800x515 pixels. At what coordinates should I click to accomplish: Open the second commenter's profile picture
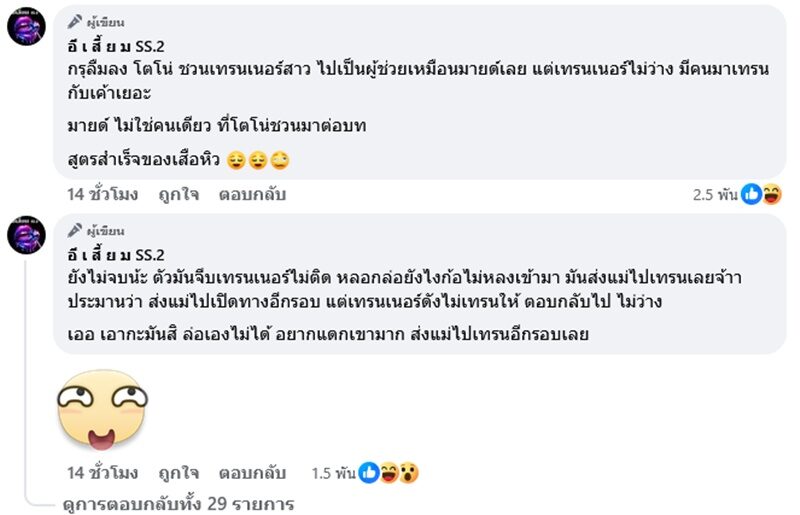pyautogui.click(x=26, y=234)
